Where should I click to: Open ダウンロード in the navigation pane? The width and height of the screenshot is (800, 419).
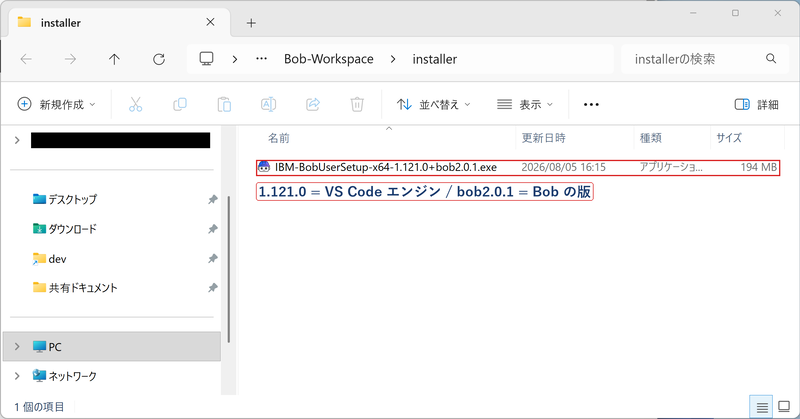click(x=72, y=229)
